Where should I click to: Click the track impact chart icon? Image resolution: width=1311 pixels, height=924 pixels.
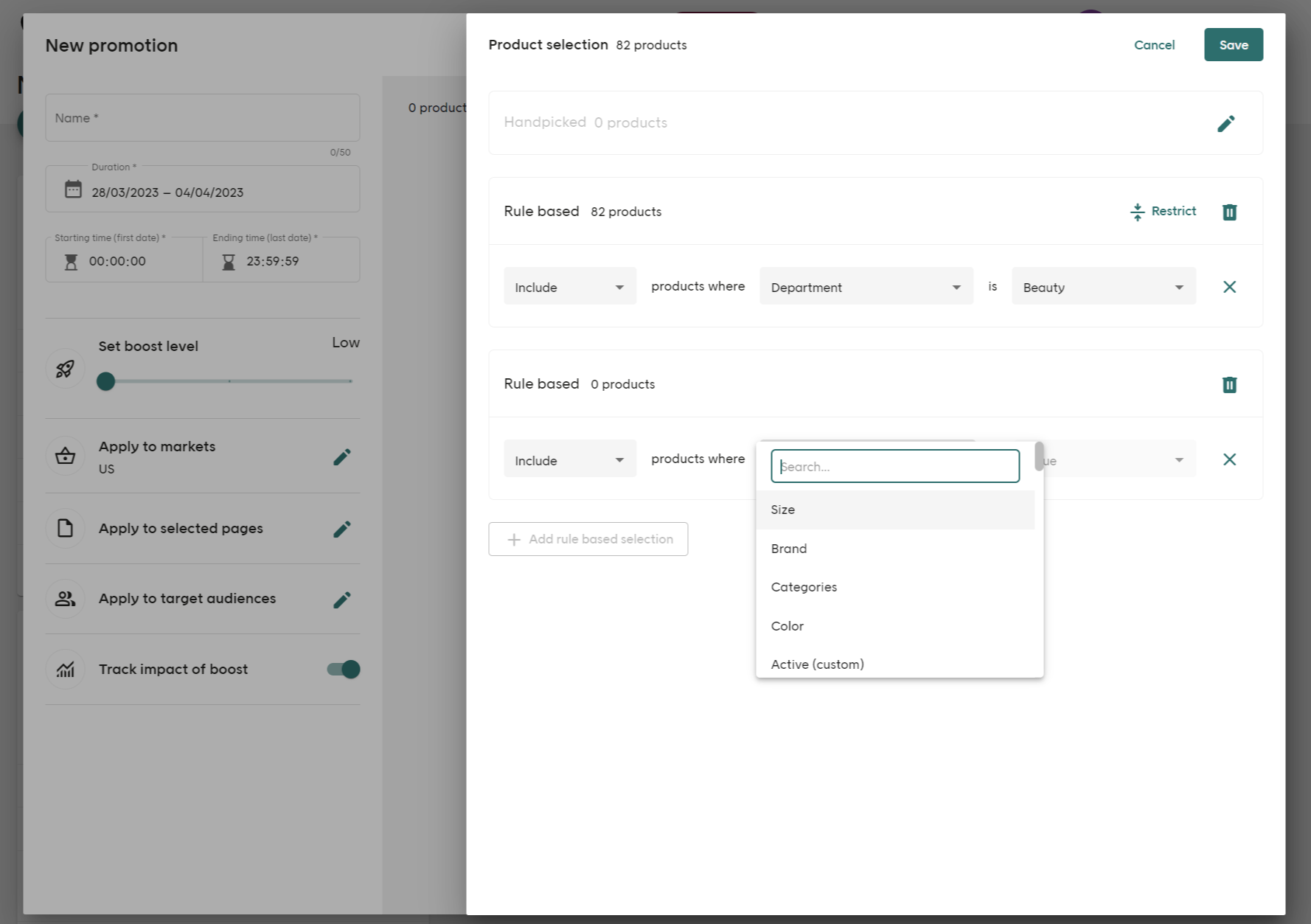click(65, 669)
